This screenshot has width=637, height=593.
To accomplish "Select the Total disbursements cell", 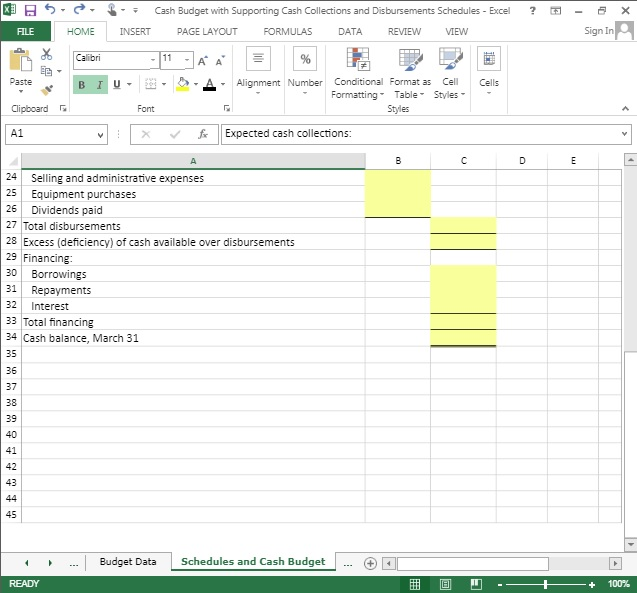I will [x=193, y=226].
